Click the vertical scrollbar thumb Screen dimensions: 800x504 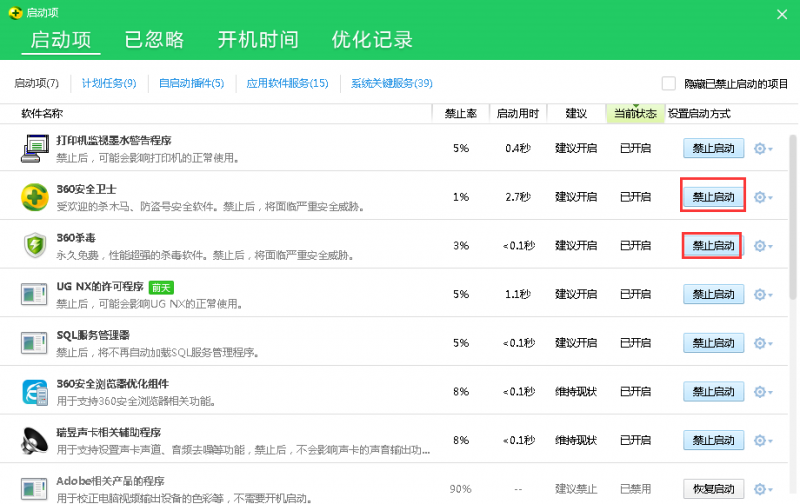792,217
